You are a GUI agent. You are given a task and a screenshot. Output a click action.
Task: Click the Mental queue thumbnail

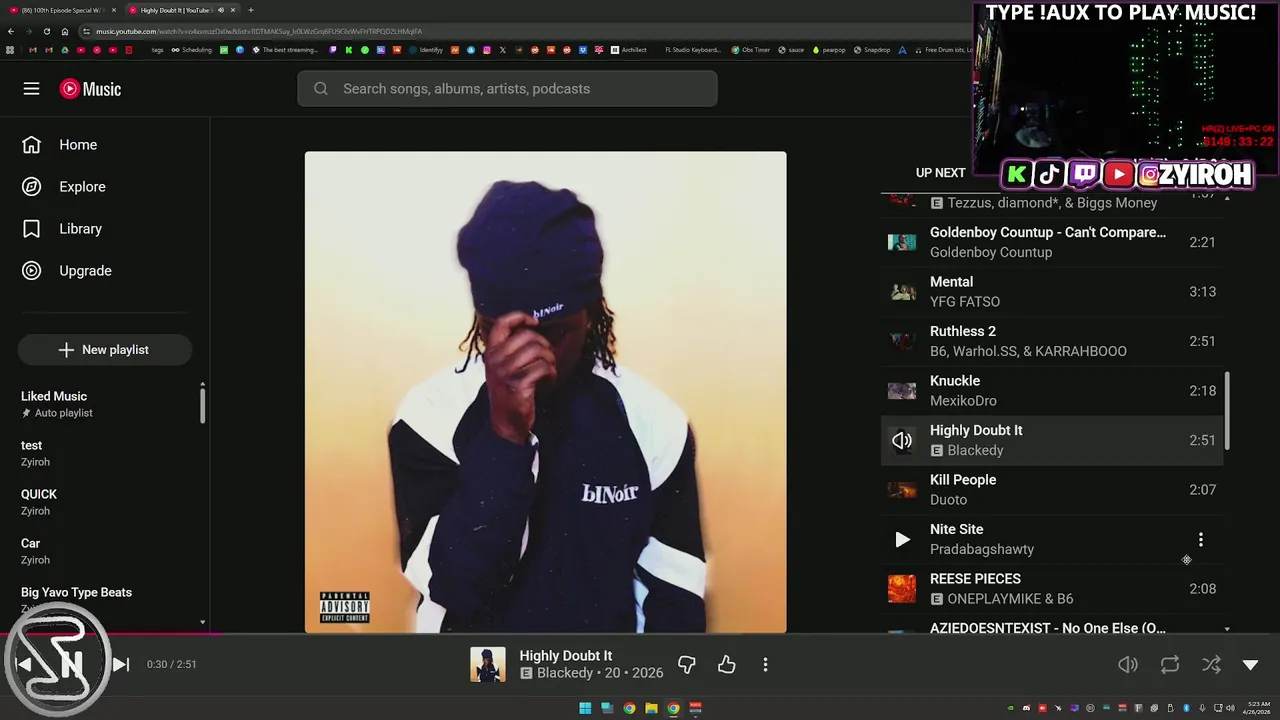coord(902,292)
